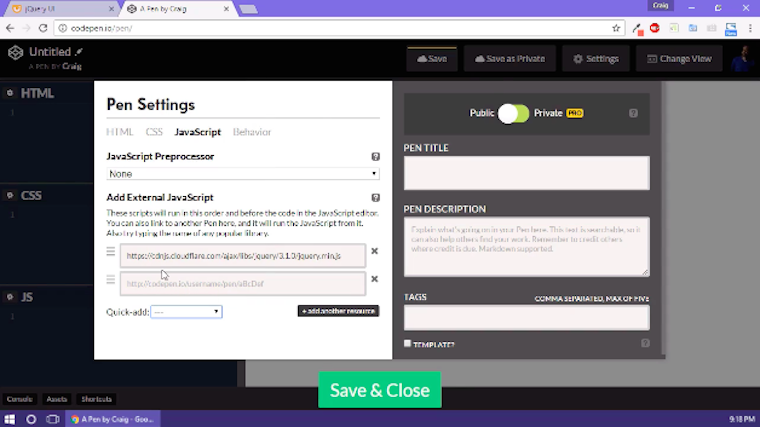Switch to HTML settings tab
This screenshot has width=760, height=427.
120,132
